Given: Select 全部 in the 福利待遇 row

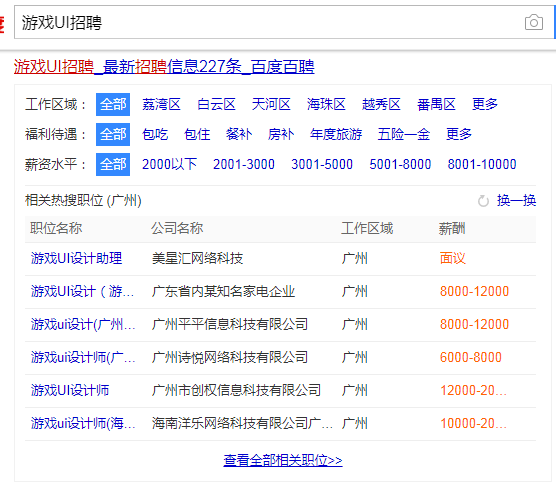Looking at the screenshot, I should [113, 134].
